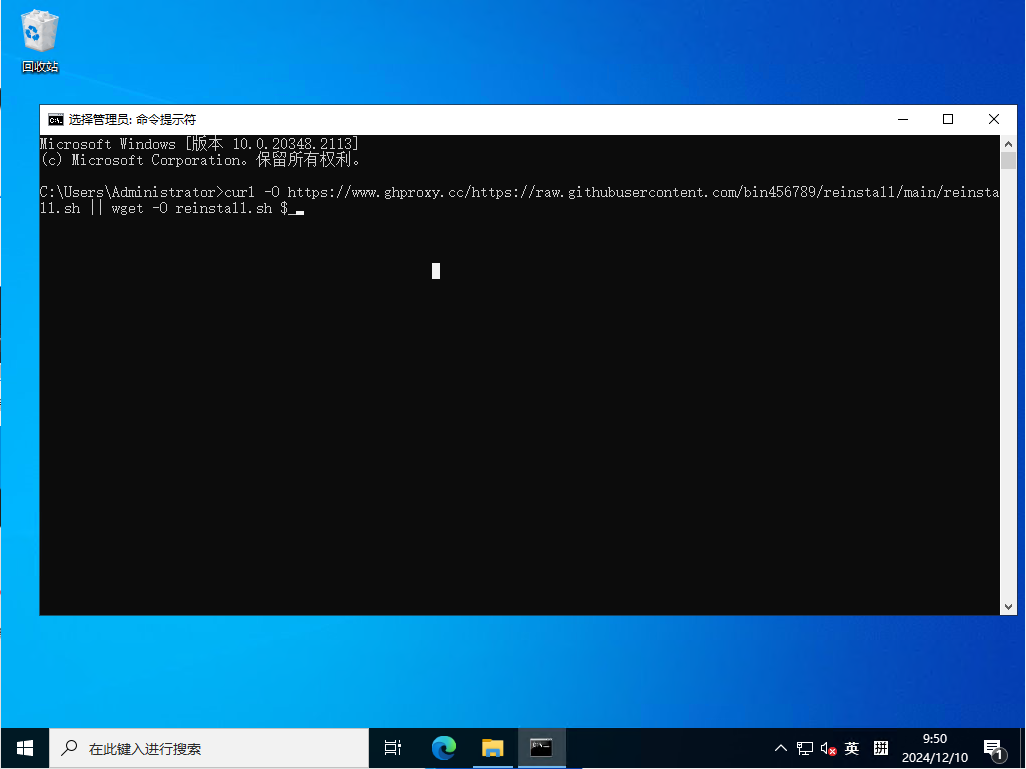This screenshot has width=1026, height=769.
Task: Click the 'Microsoft Corporation。保留所有权利。' line
Action: click(x=216, y=160)
